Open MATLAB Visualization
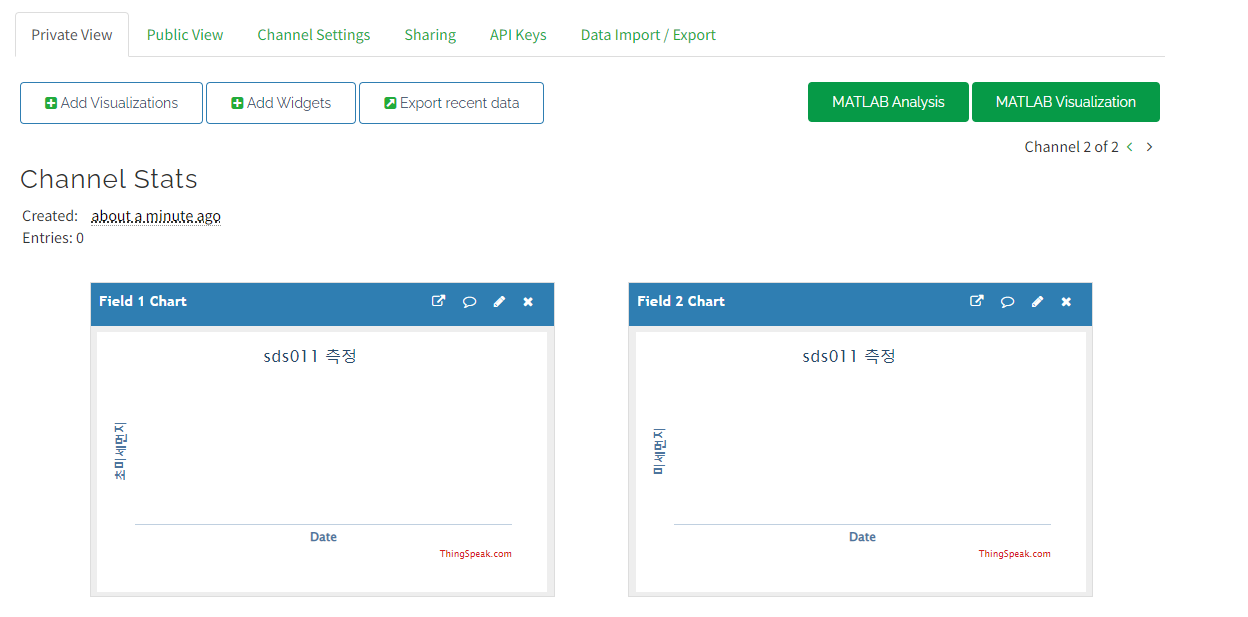Viewport: 1248px width, 617px height. [x=1066, y=102]
